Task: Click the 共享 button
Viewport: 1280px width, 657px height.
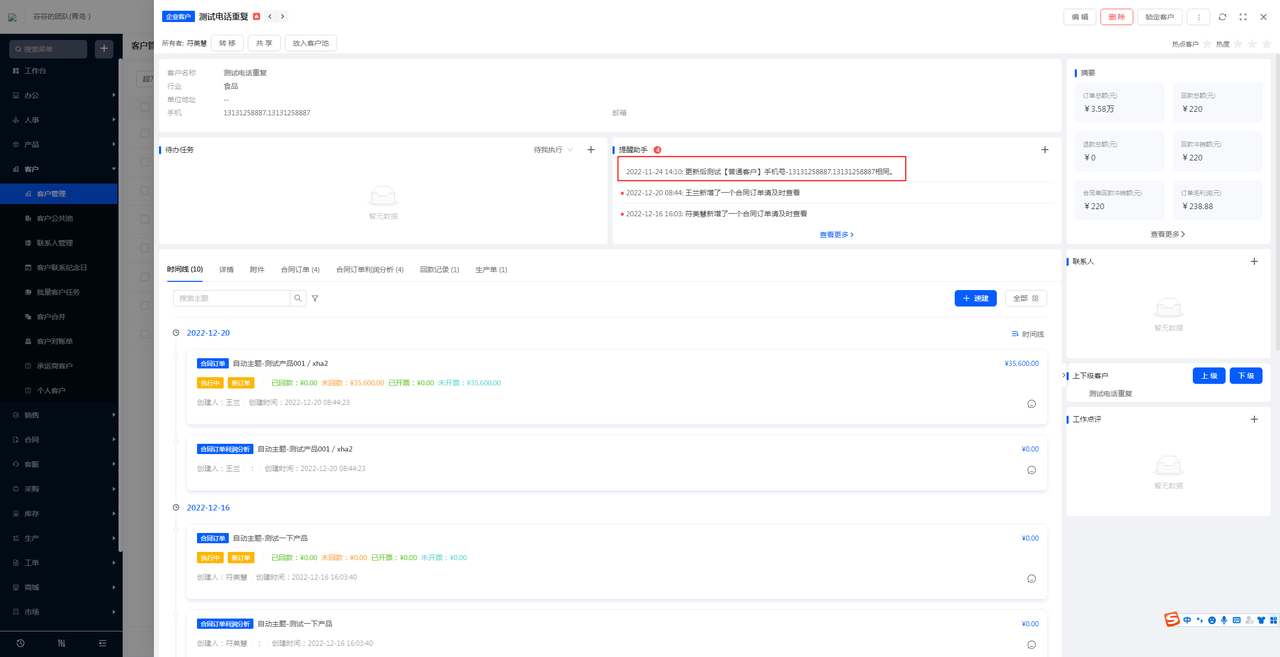Action: pyautogui.click(x=264, y=43)
